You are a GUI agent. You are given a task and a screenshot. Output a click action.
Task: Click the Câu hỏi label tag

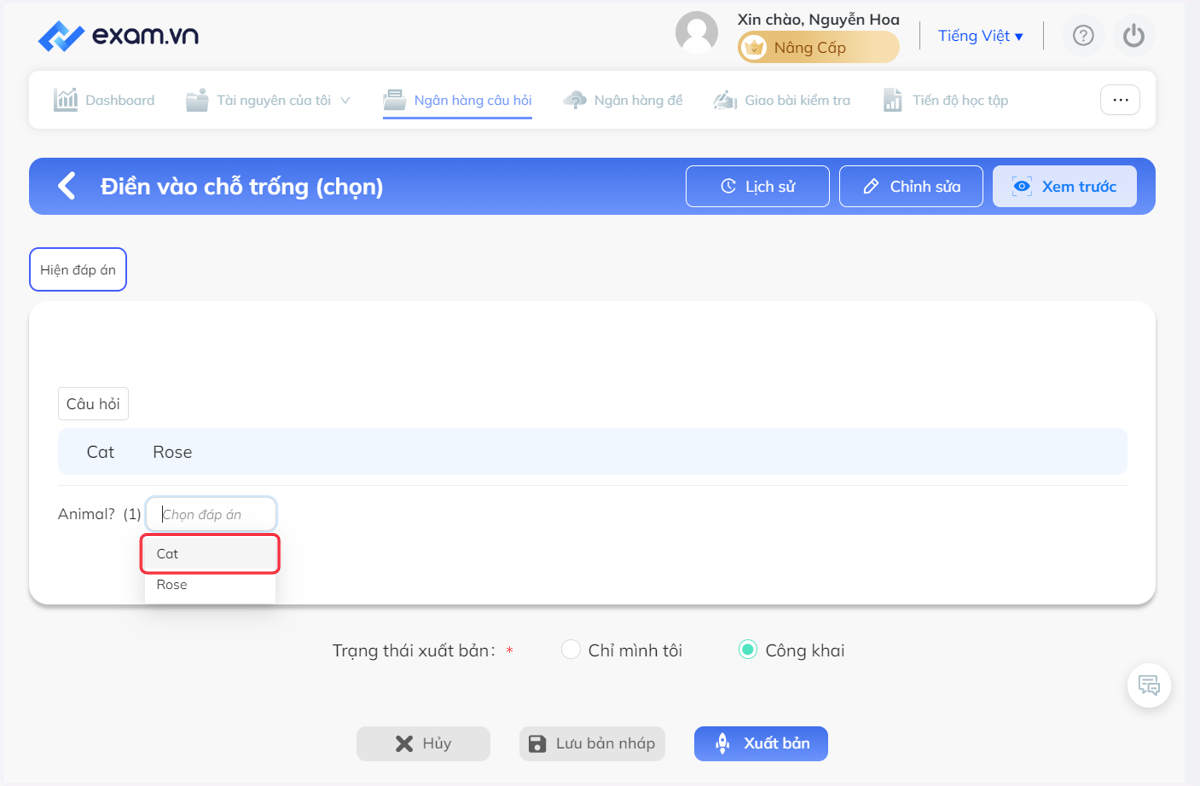[93, 404]
